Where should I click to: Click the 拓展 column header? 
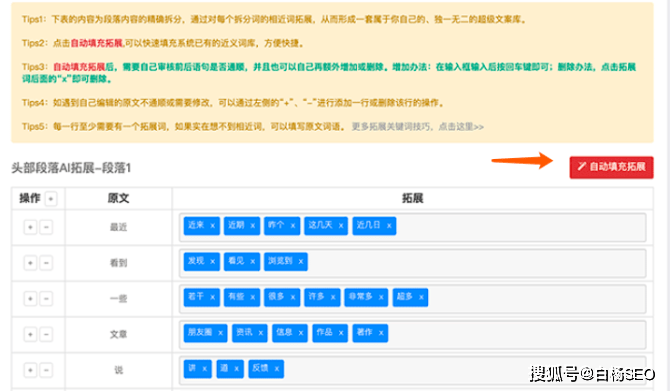pyautogui.click(x=412, y=198)
